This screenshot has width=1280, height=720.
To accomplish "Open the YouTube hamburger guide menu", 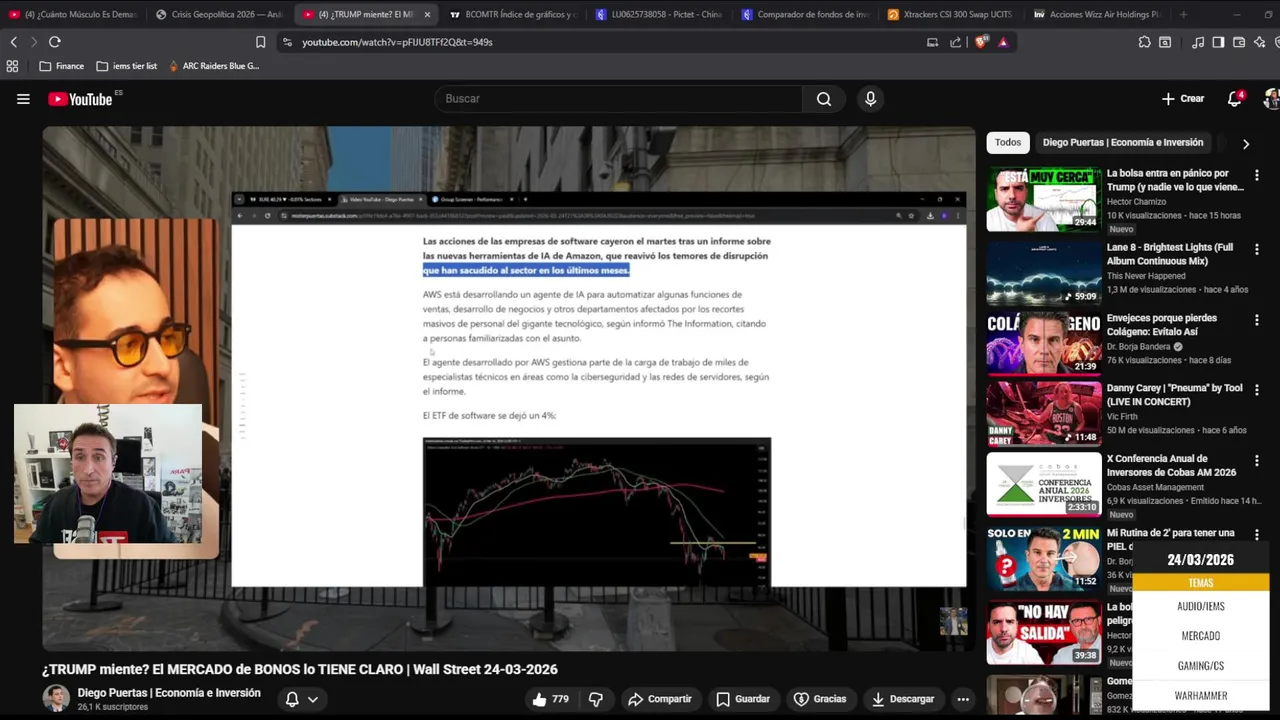I will (23, 99).
